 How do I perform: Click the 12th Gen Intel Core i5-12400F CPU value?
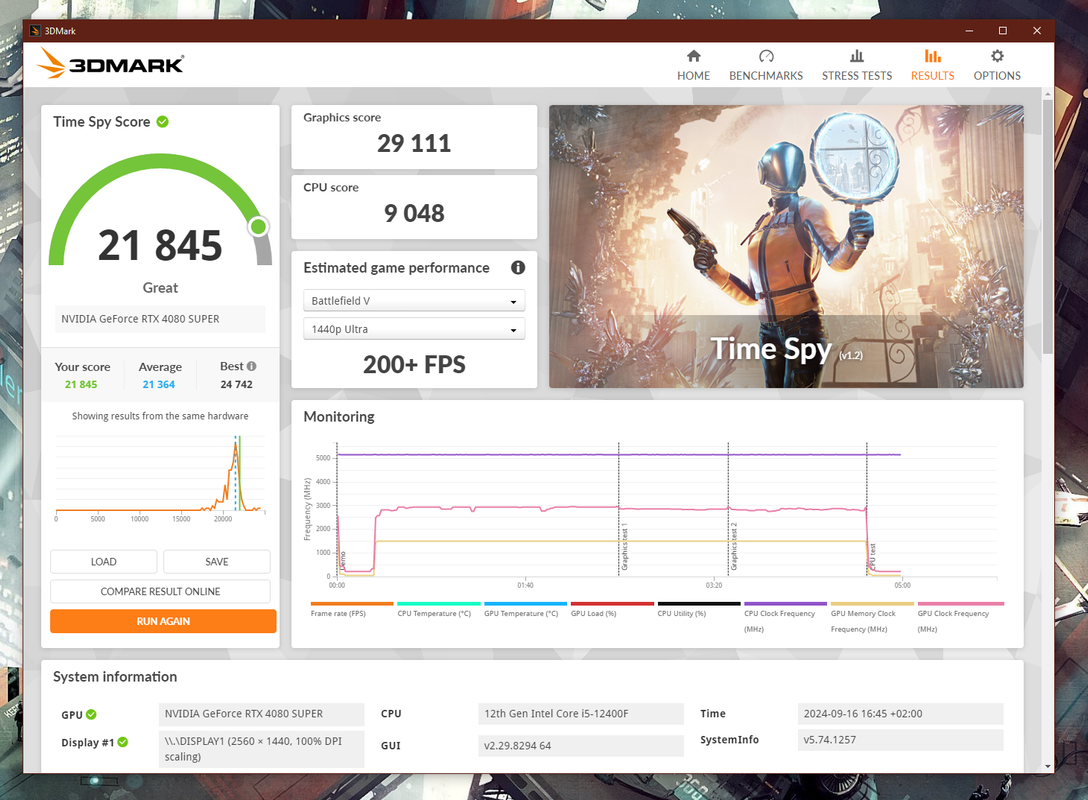(581, 713)
